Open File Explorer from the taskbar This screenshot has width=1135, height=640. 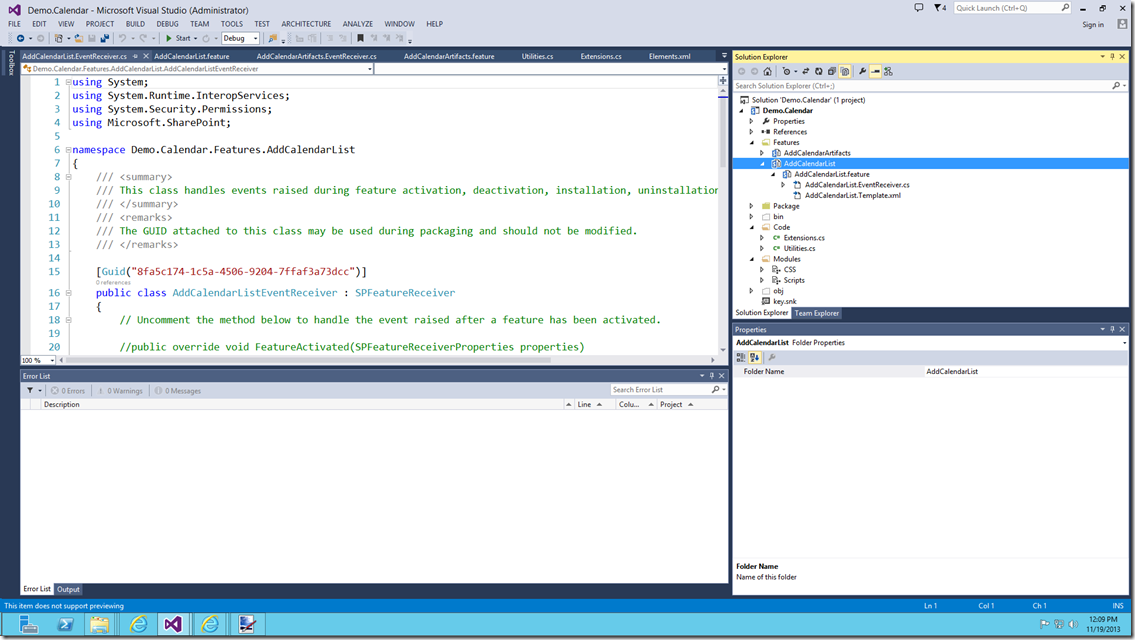pos(100,624)
